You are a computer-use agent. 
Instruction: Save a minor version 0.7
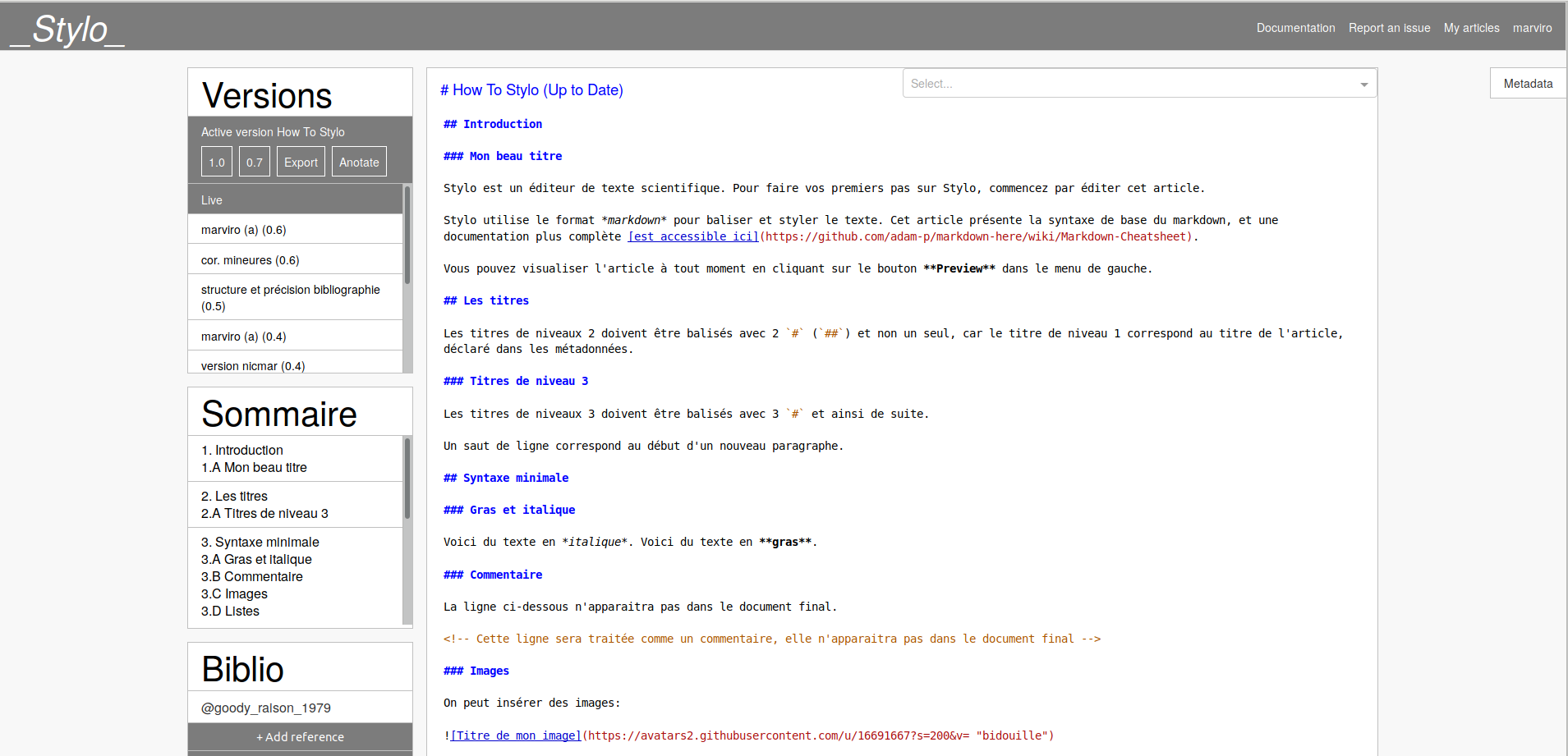[255, 163]
